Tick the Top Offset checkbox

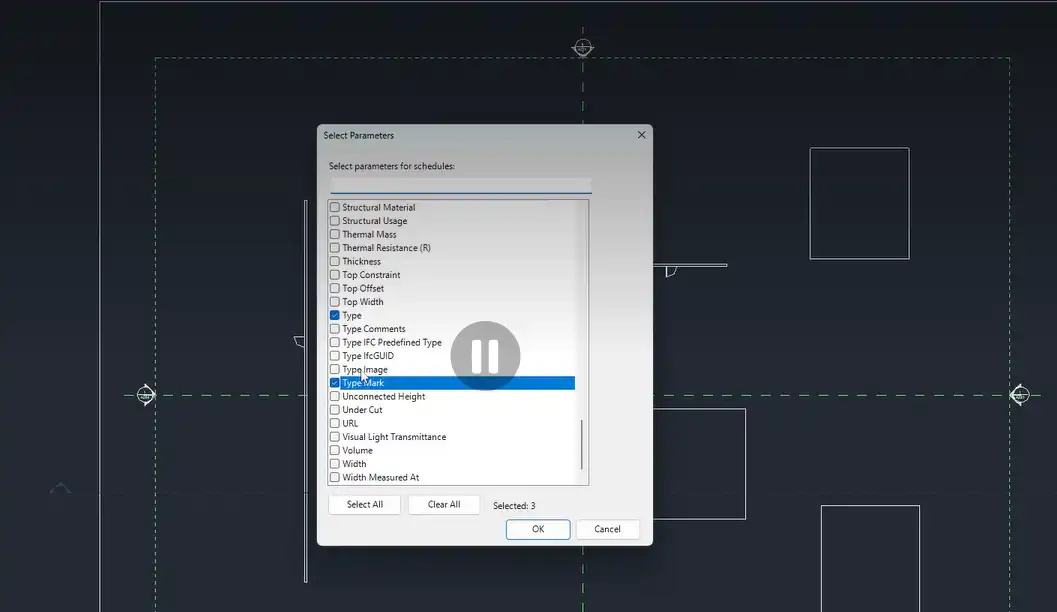click(x=334, y=288)
